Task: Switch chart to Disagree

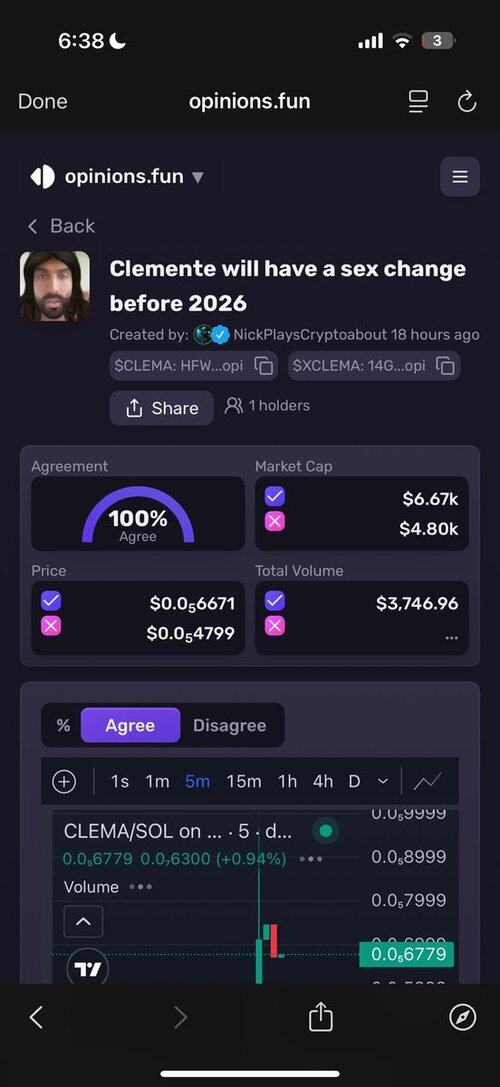Action: point(230,726)
